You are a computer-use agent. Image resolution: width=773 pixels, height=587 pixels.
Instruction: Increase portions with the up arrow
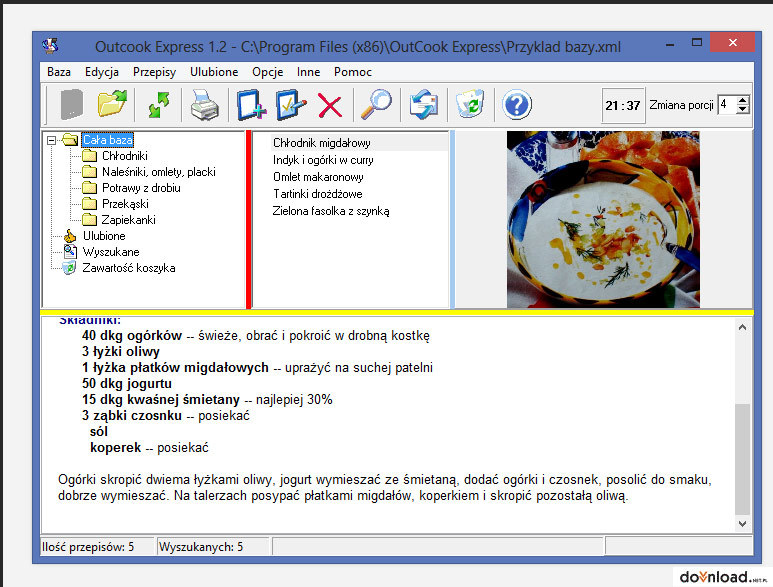[x=742, y=100]
